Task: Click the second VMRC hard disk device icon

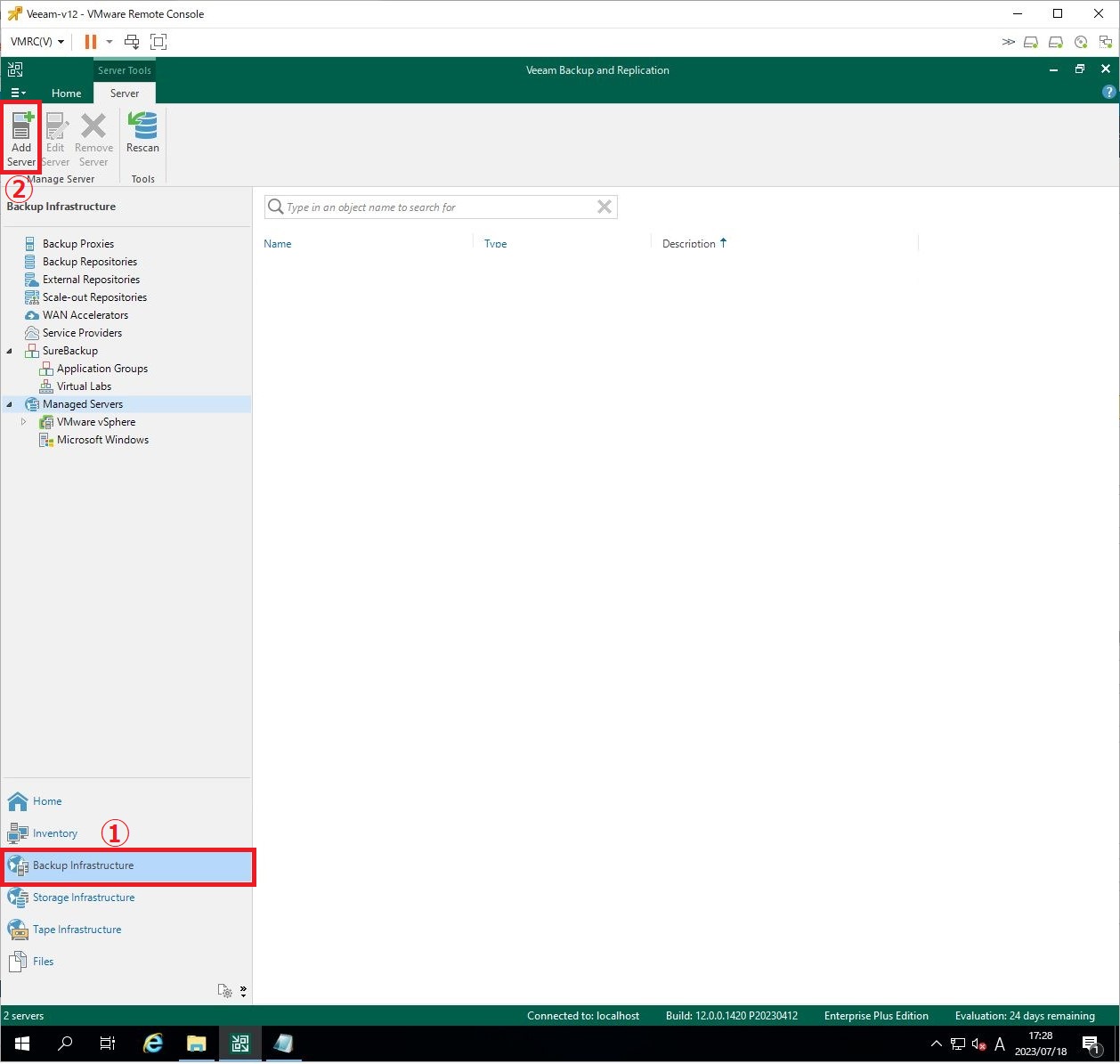Action: click(1056, 42)
